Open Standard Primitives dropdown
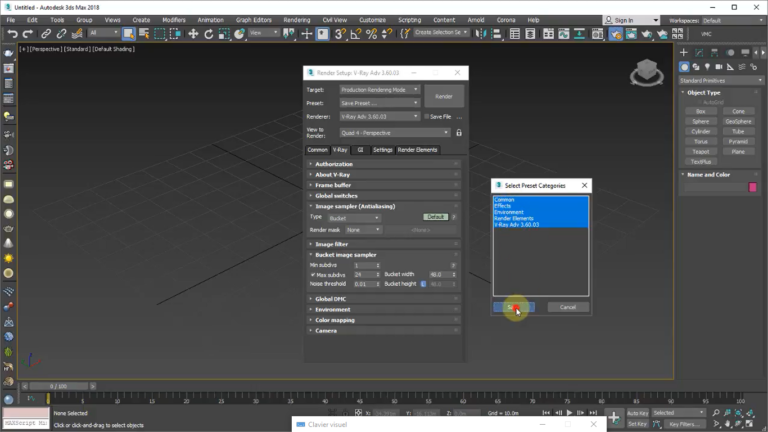This screenshot has width=768, height=432. point(720,81)
